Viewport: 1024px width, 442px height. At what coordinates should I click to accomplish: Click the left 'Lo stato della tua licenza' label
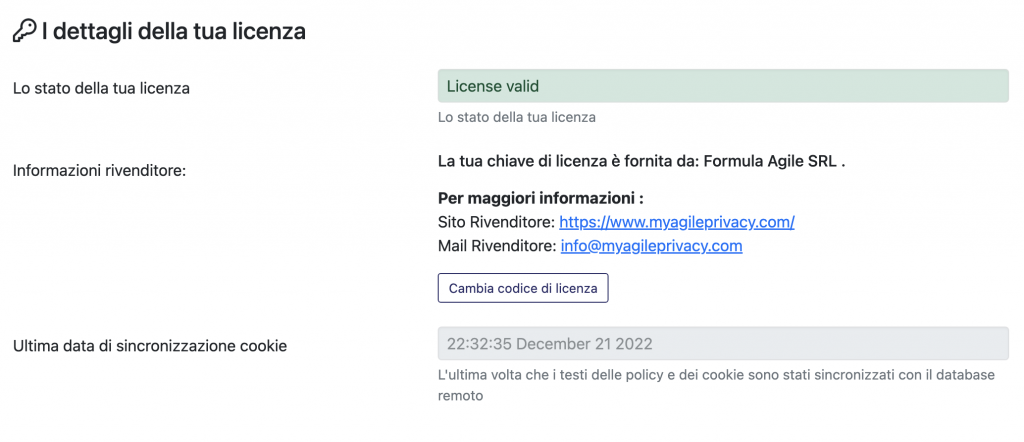[x=101, y=88]
